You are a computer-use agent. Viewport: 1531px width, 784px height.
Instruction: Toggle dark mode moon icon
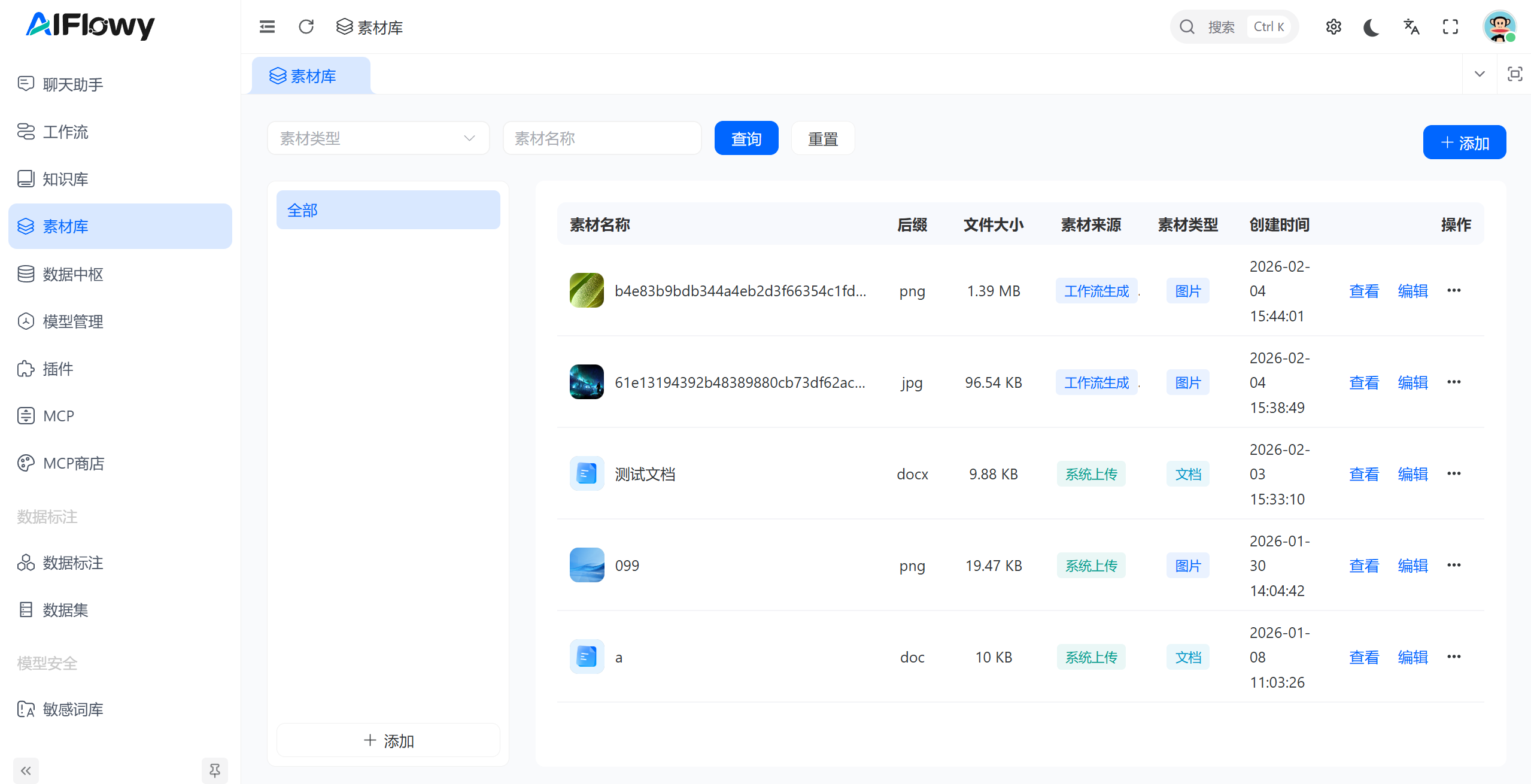(1371, 27)
